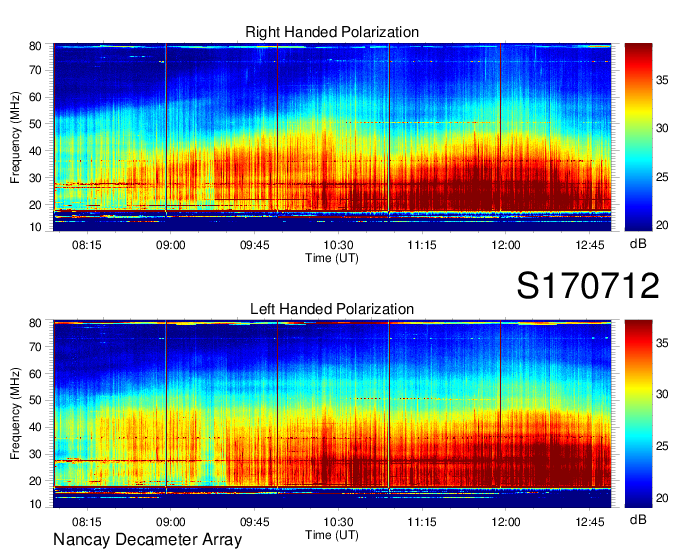Screen dimensions: 680x552
Task: Click 12:45 tick of Left Handed plot
Action: pos(590,522)
